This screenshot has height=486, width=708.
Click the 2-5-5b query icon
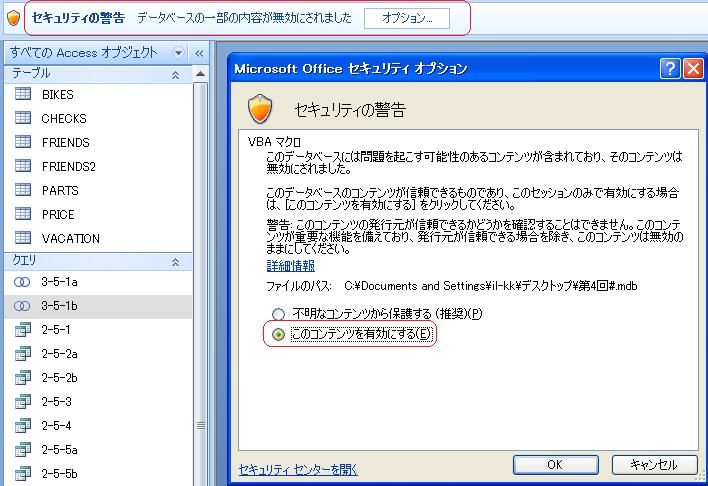click(x=23, y=474)
